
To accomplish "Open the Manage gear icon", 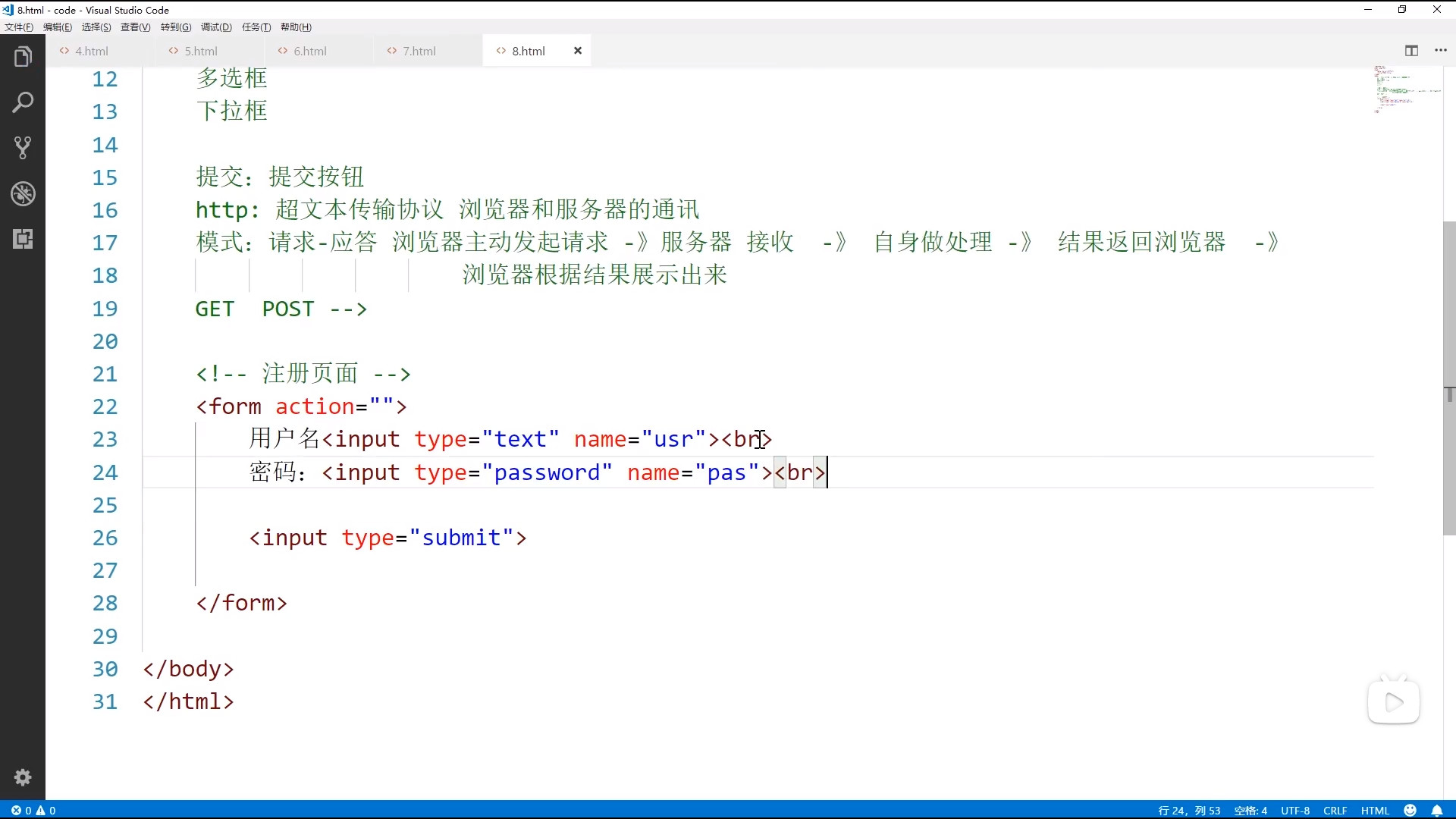I will (x=23, y=777).
